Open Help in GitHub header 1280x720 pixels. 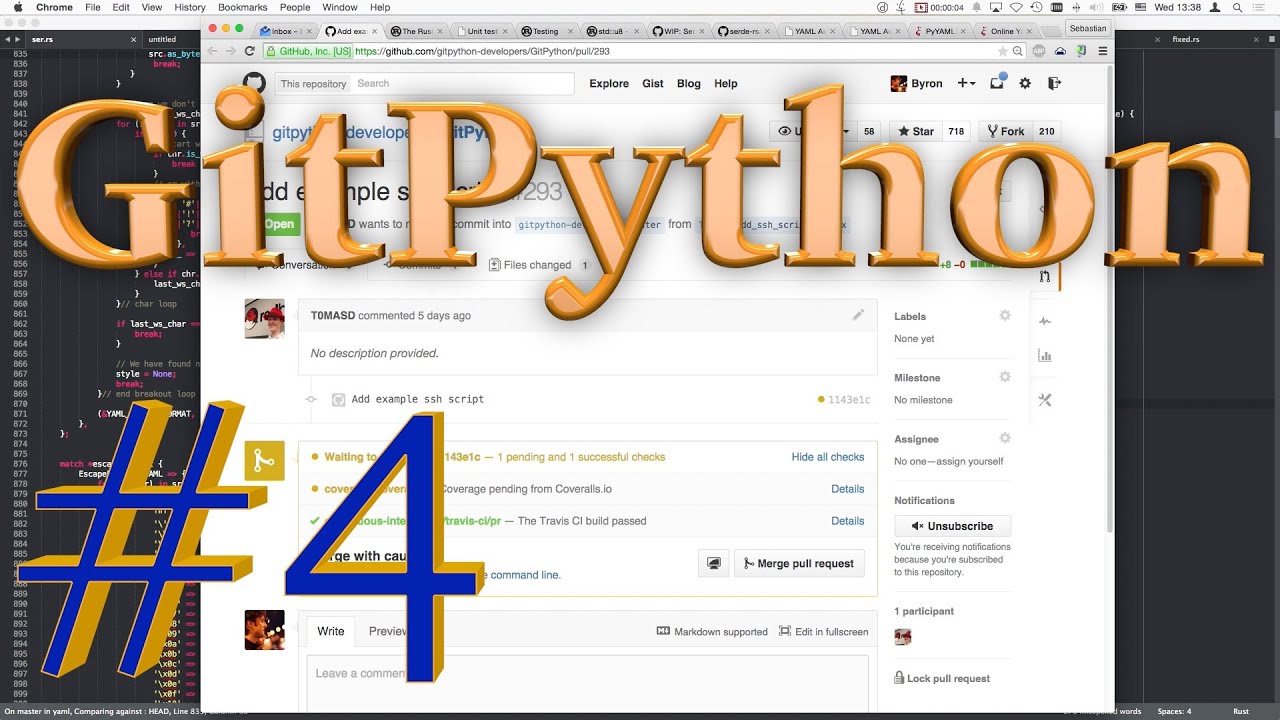click(x=726, y=84)
